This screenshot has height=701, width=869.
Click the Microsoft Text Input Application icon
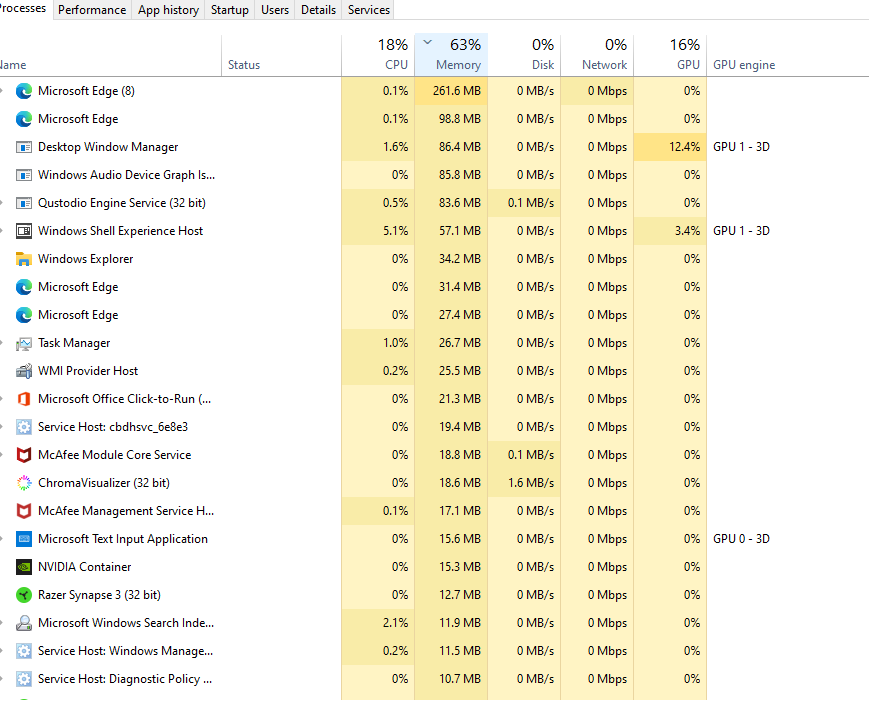(24, 539)
